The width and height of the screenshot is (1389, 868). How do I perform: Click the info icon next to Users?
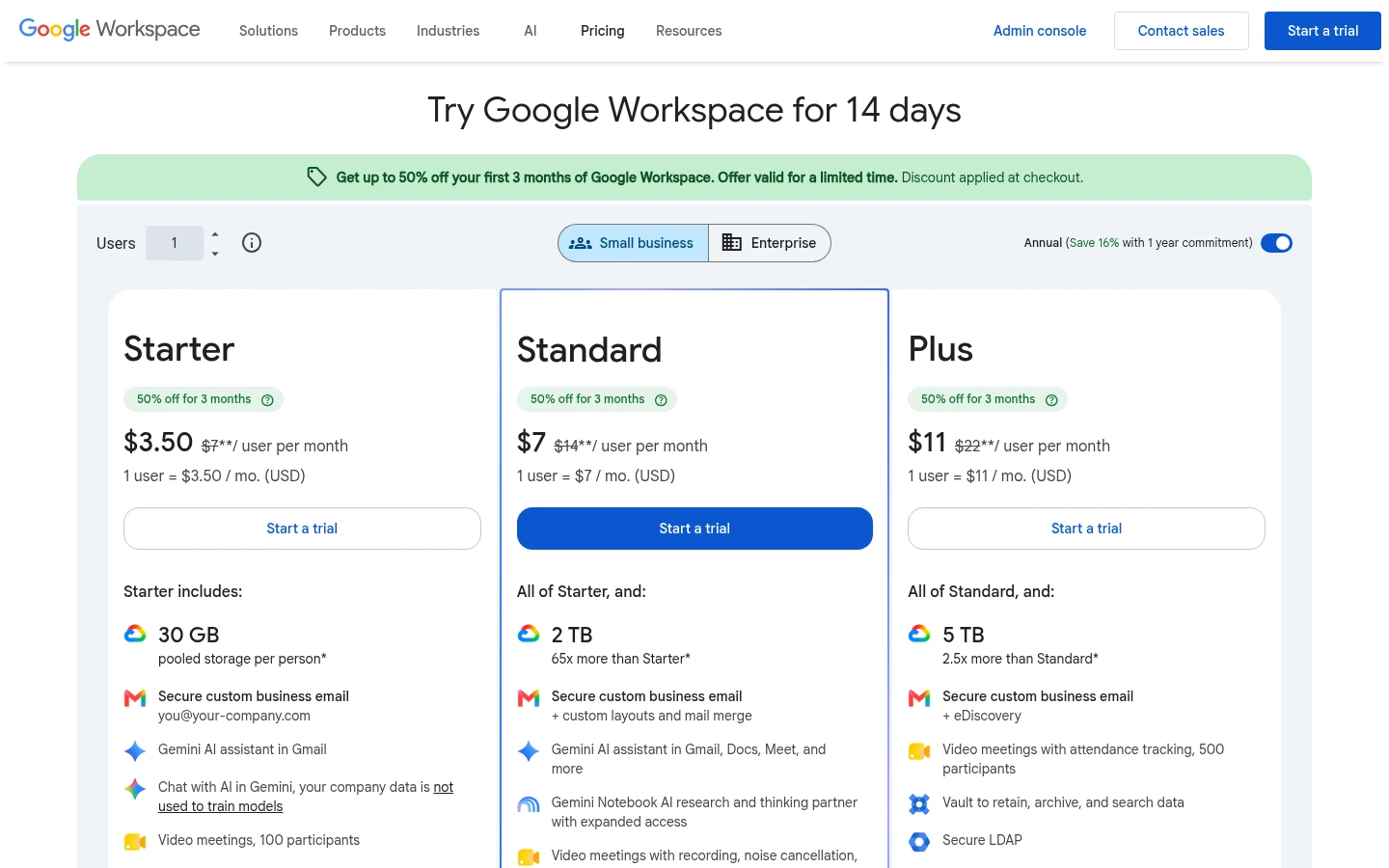pyautogui.click(x=252, y=243)
